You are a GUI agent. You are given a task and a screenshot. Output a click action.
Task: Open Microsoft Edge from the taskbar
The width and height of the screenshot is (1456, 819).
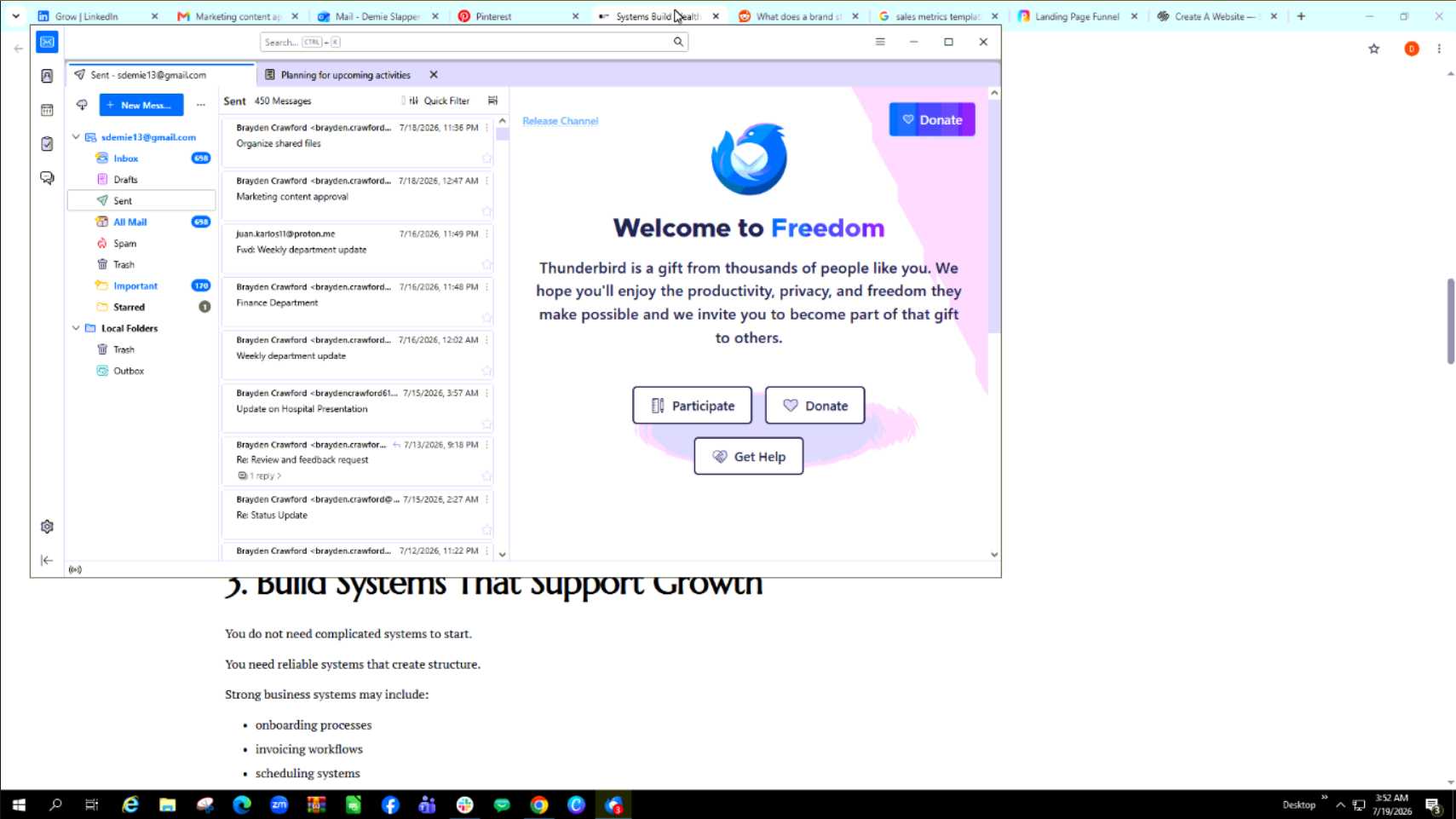pyautogui.click(x=242, y=805)
